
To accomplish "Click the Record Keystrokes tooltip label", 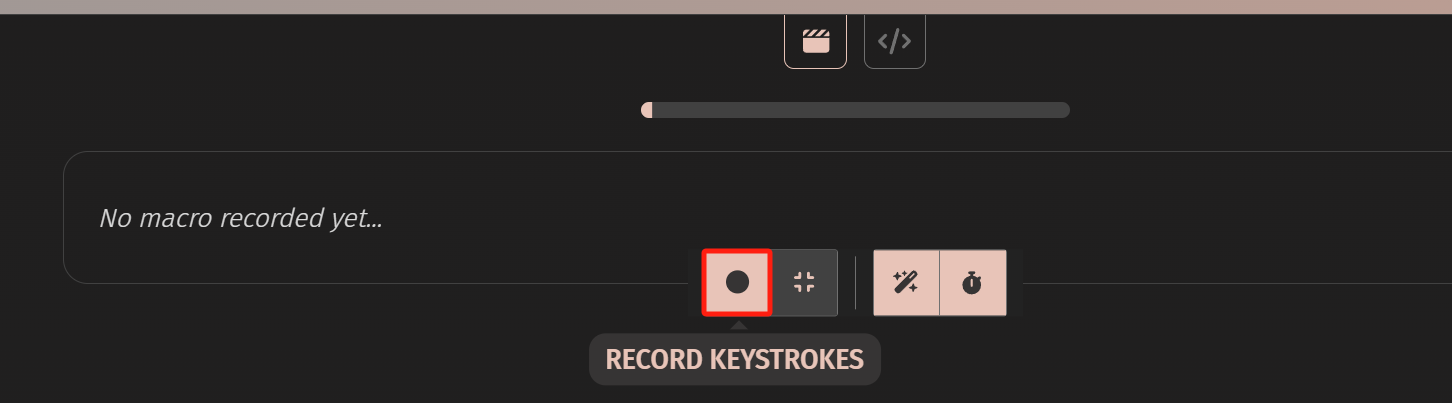I will (735, 360).
